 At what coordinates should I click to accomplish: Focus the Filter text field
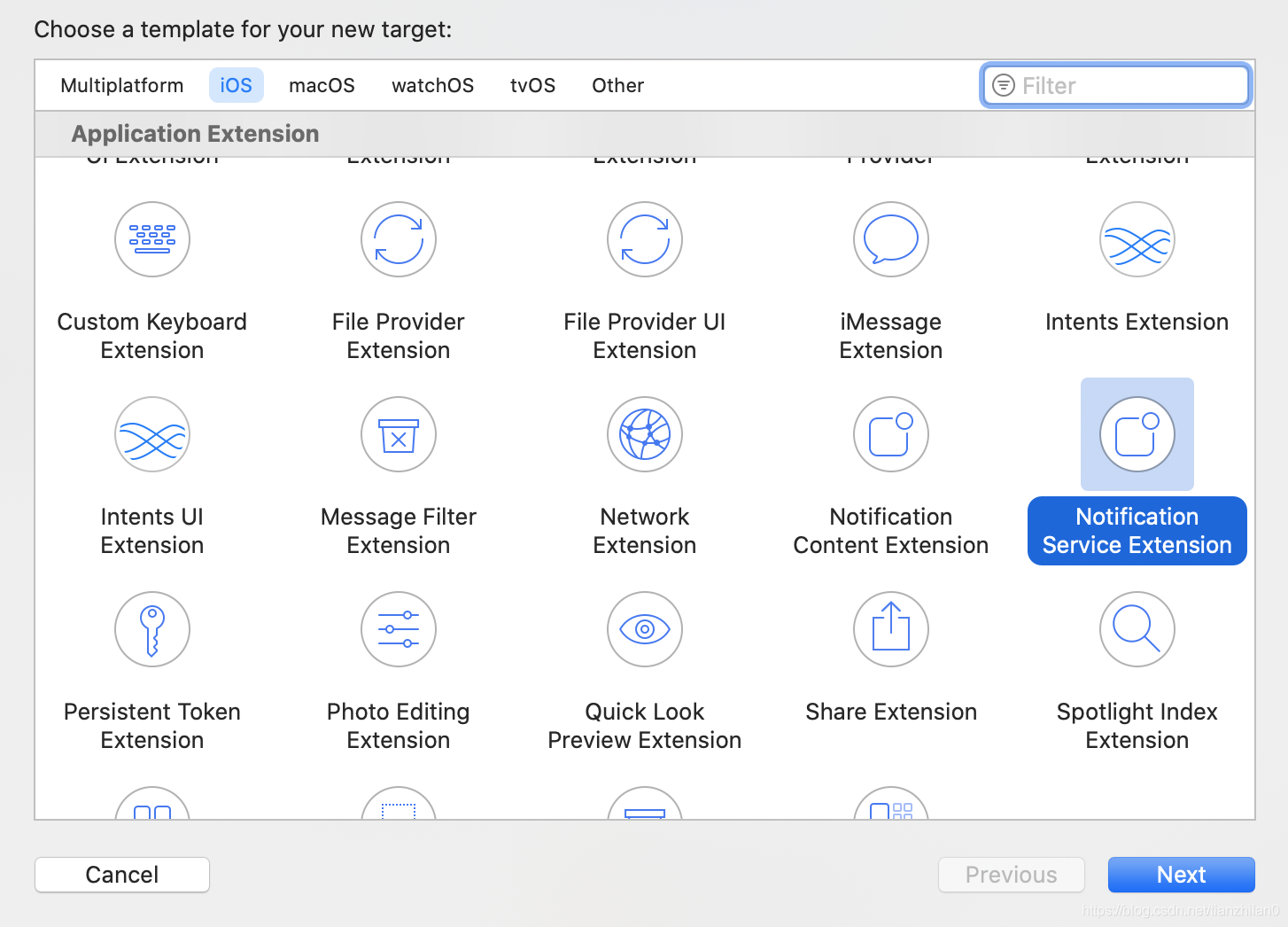click(1116, 85)
